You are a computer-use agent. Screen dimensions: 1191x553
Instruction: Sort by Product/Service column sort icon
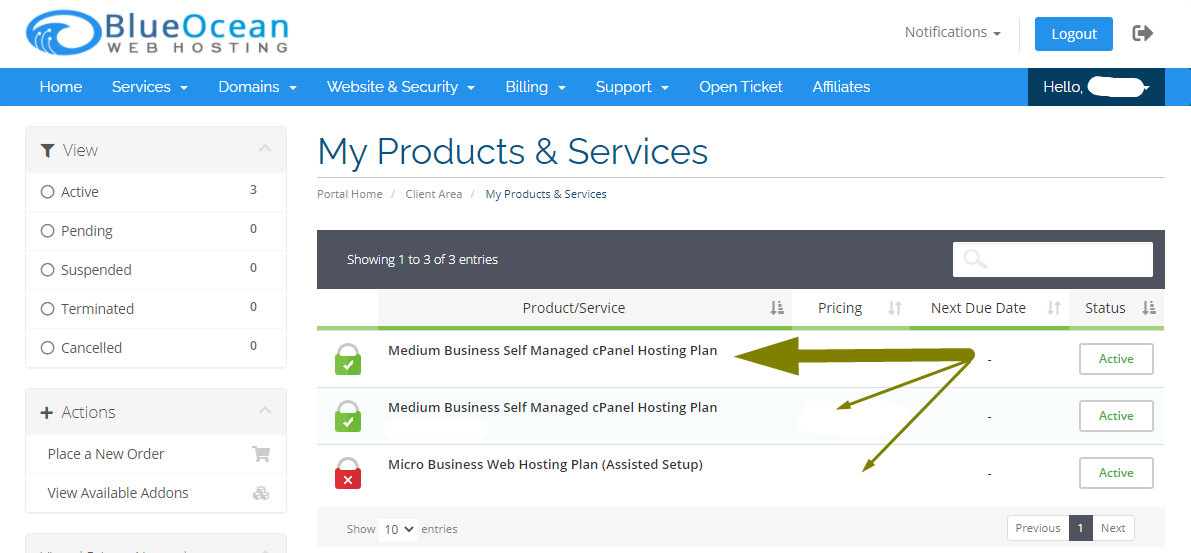coord(777,308)
